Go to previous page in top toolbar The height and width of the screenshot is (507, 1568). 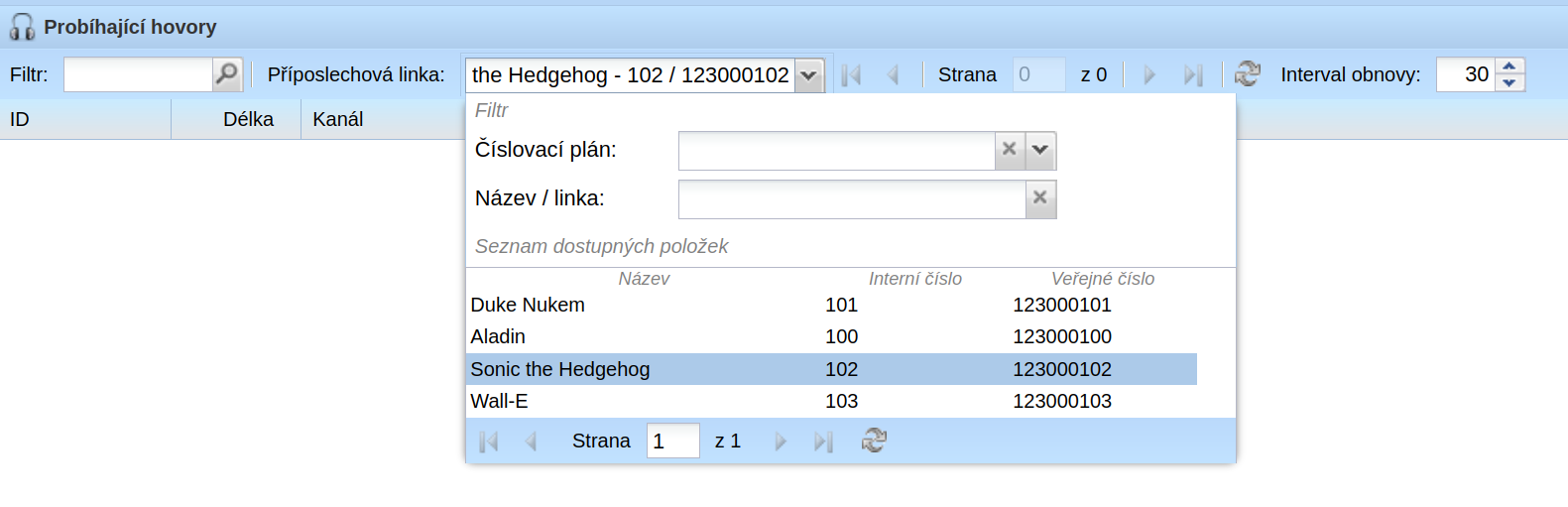[893, 75]
